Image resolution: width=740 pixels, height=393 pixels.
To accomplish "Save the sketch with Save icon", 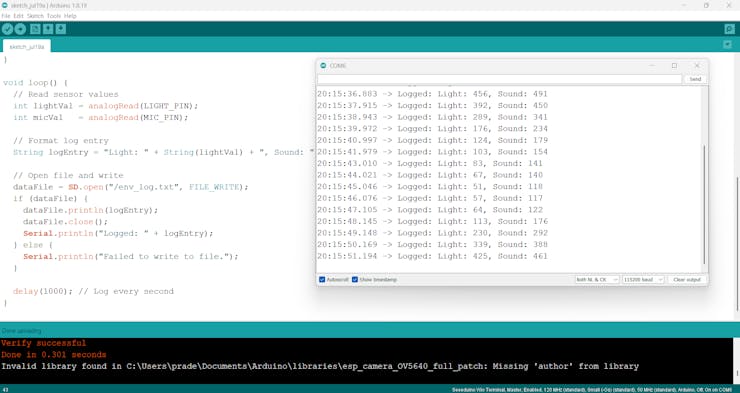I will tap(61, 29).
